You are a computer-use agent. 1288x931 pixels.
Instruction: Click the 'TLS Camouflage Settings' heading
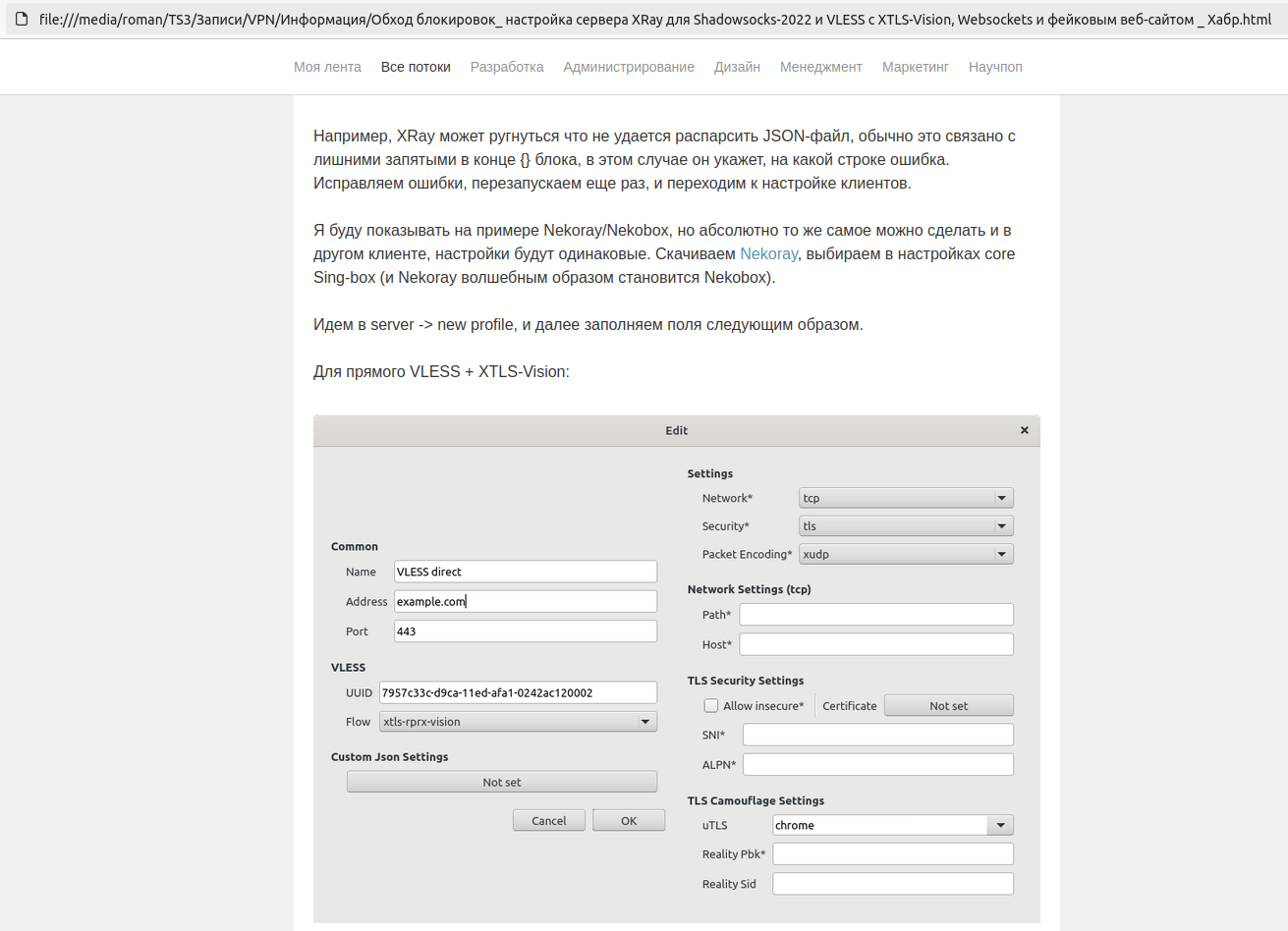coord(756,800)
